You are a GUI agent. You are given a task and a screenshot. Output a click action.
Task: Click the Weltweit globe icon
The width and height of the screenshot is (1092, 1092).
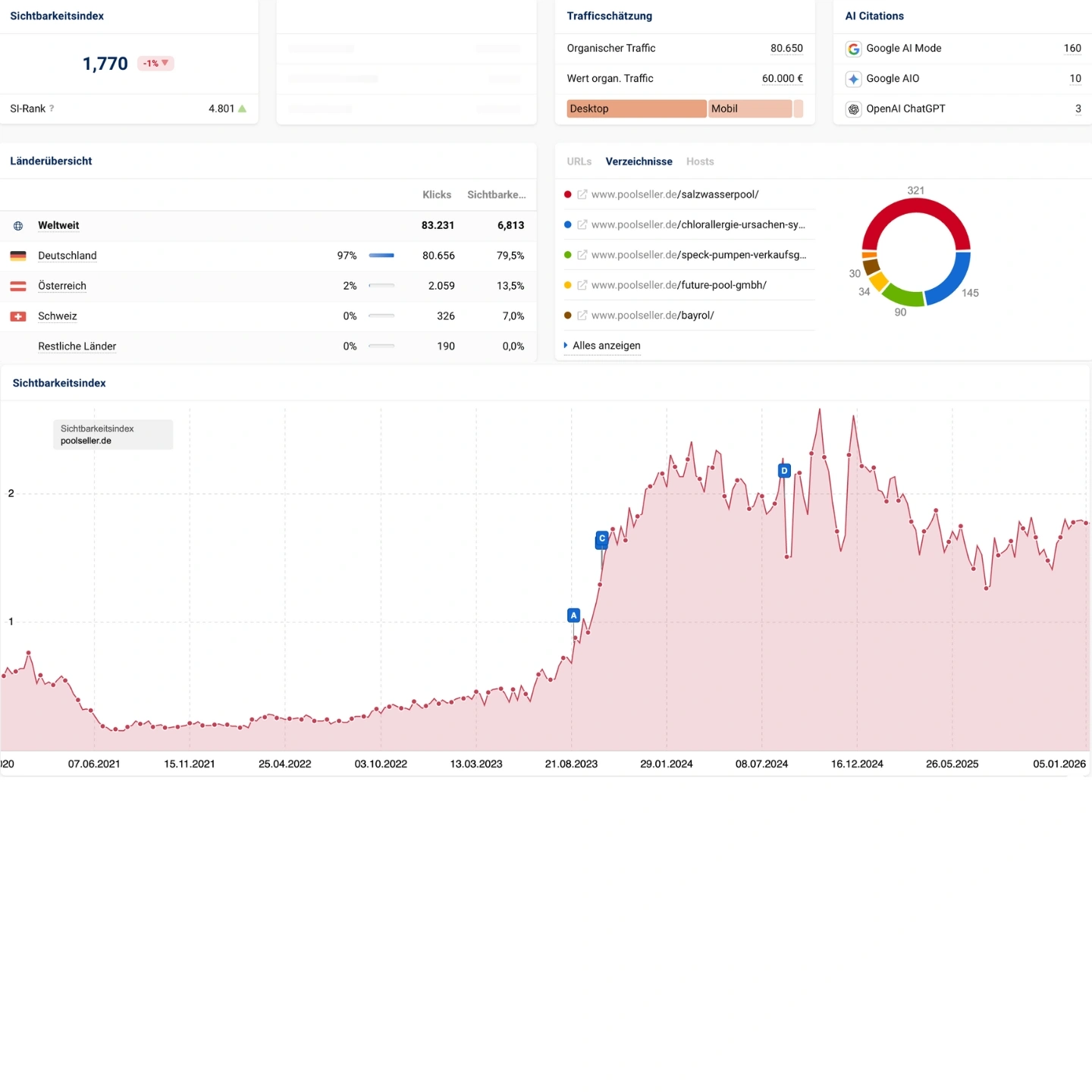tap(18, 226)
